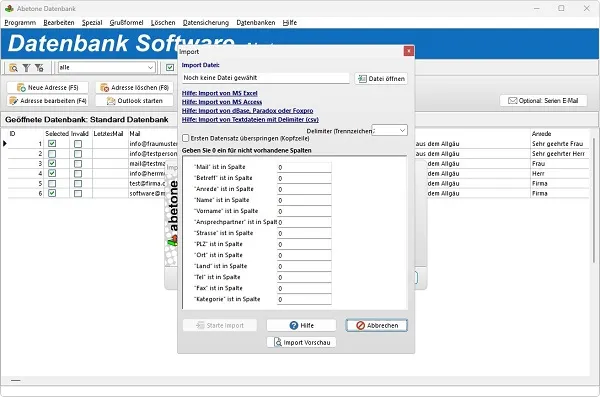Click the "Betreff" ist in Spalte field

pos(304,178)
